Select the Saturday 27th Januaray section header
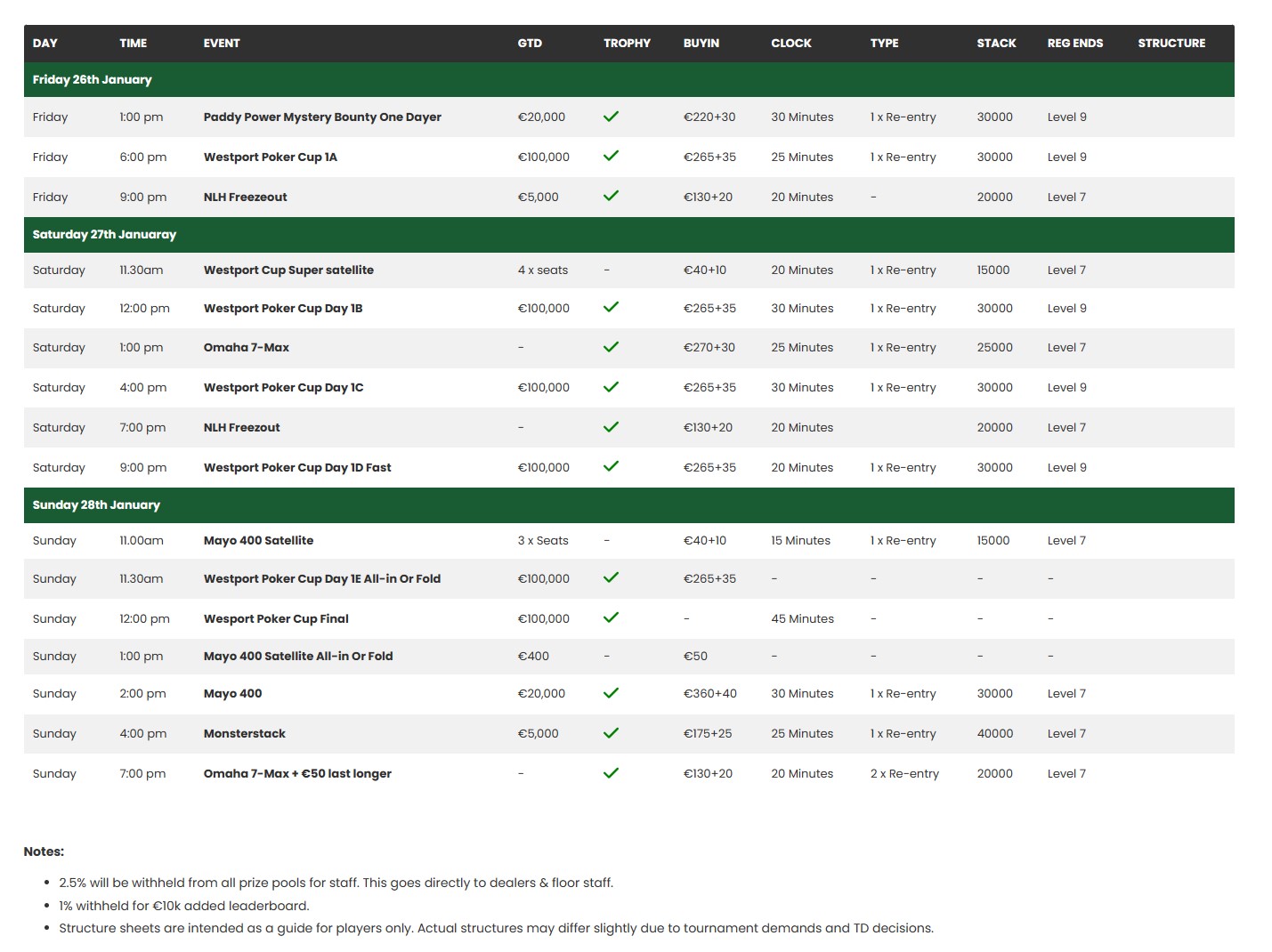The width and height of the screenshot is (1272, 952). tap(628, 234)
